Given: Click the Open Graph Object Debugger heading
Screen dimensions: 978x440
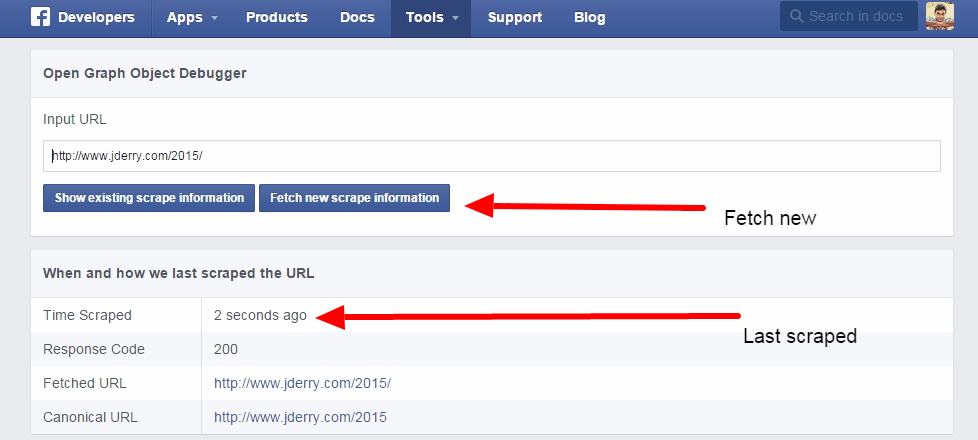Looking at the screenshot, I should coord(145,74).
